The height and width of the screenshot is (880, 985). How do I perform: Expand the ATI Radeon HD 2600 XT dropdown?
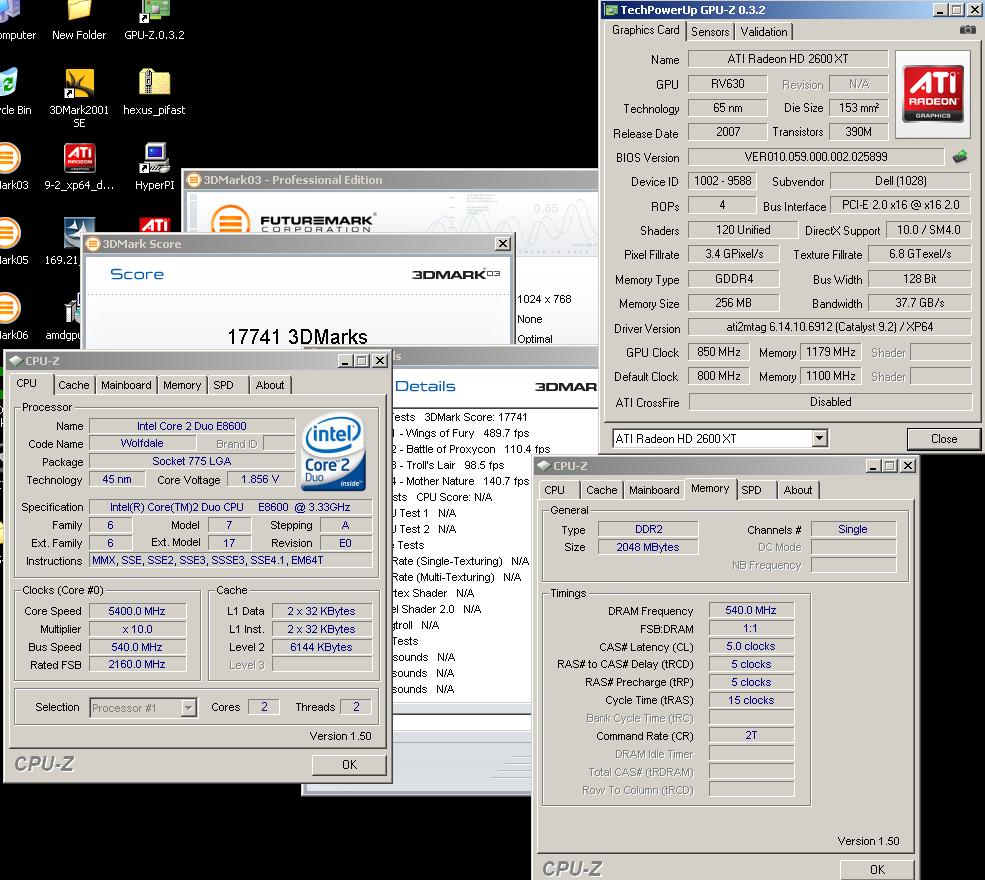point(819,438)
